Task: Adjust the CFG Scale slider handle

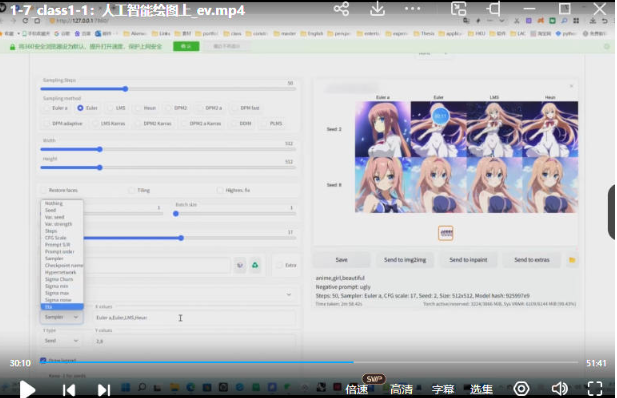Action: (x=181, y=238)
